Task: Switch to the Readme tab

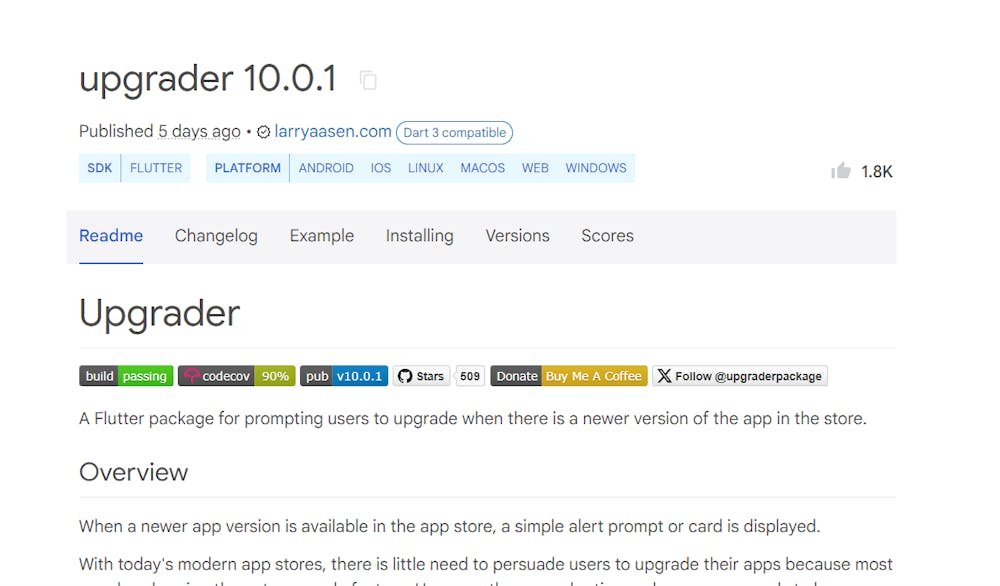Action: click(x=111, y=236)
